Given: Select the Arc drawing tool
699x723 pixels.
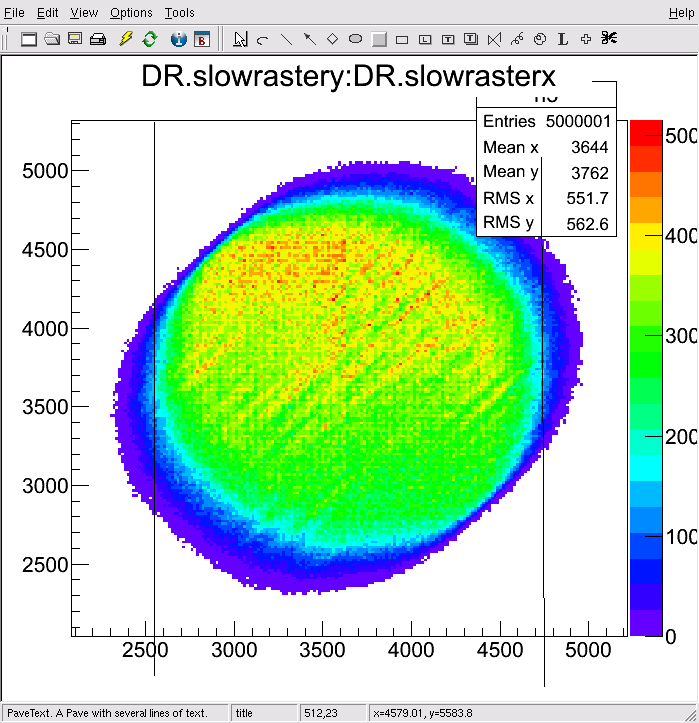Looking at the screenshot, I should (263, 40).
